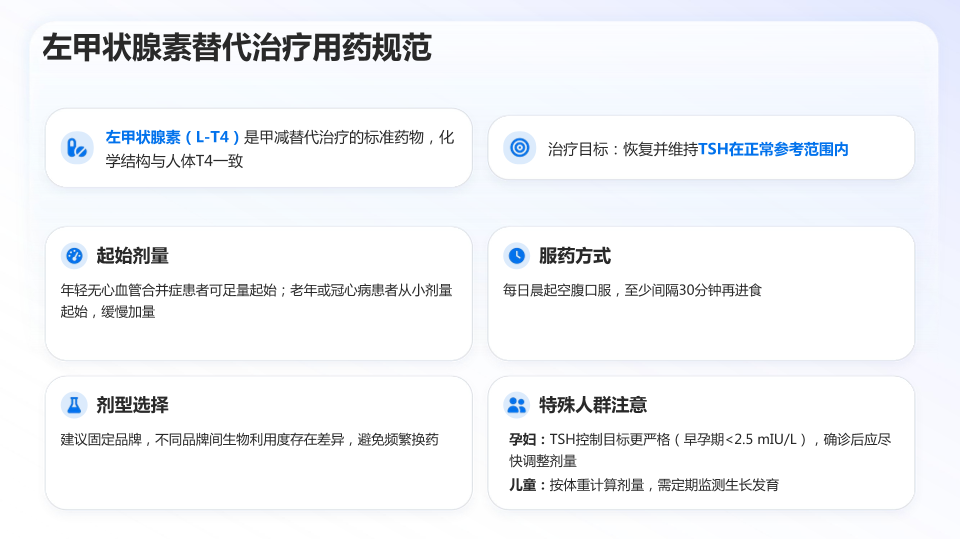The image size is (960, 540).
Task: Click the people icon beside 特殊人群注意
Action: (x=516, y=405)
